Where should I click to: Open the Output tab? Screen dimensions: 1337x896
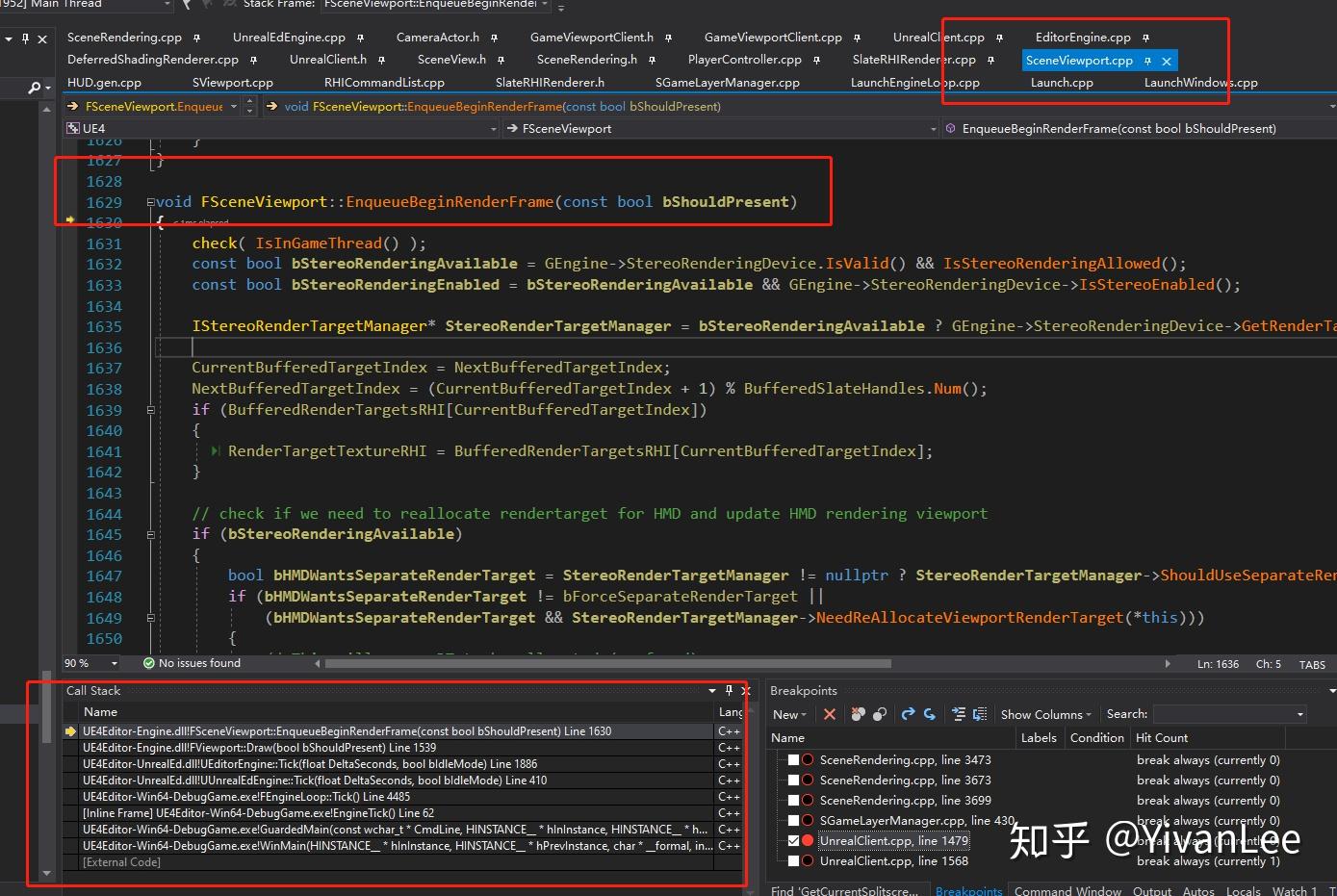click(1151, 890)
